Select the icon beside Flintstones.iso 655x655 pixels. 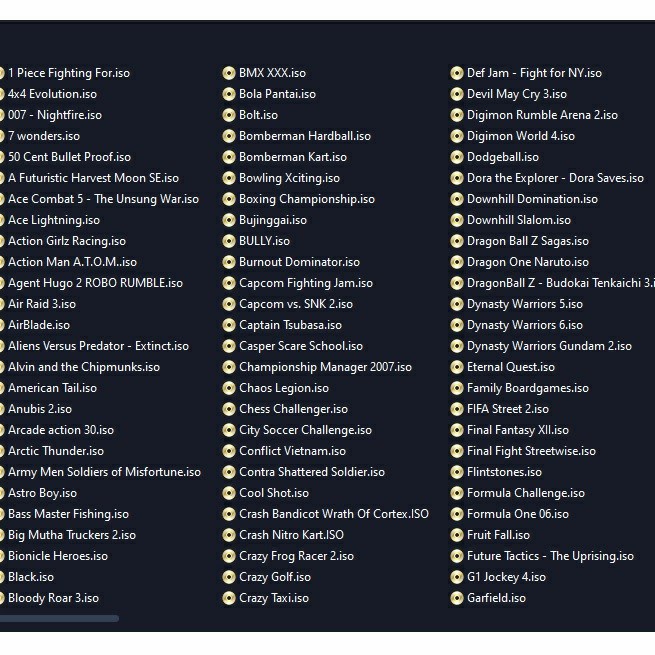[457, 472]
